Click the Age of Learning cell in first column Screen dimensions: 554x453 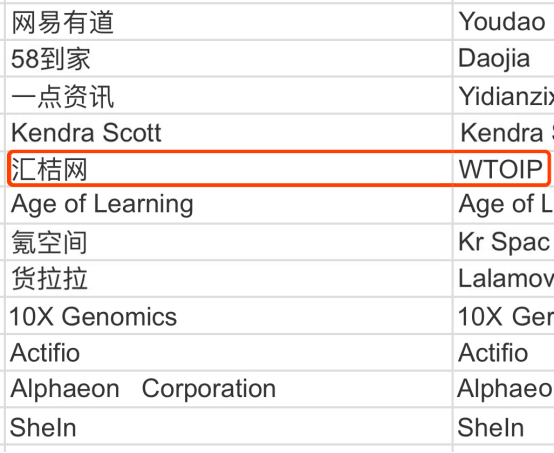[x=229, y=205]
